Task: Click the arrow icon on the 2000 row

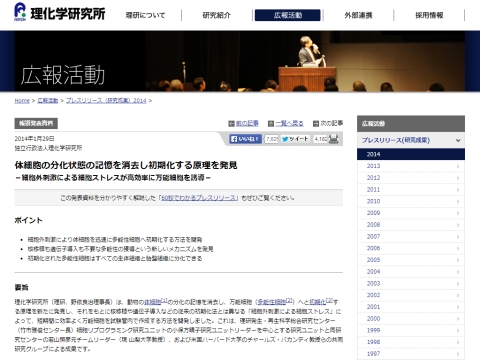Action: tap(458, 319)
